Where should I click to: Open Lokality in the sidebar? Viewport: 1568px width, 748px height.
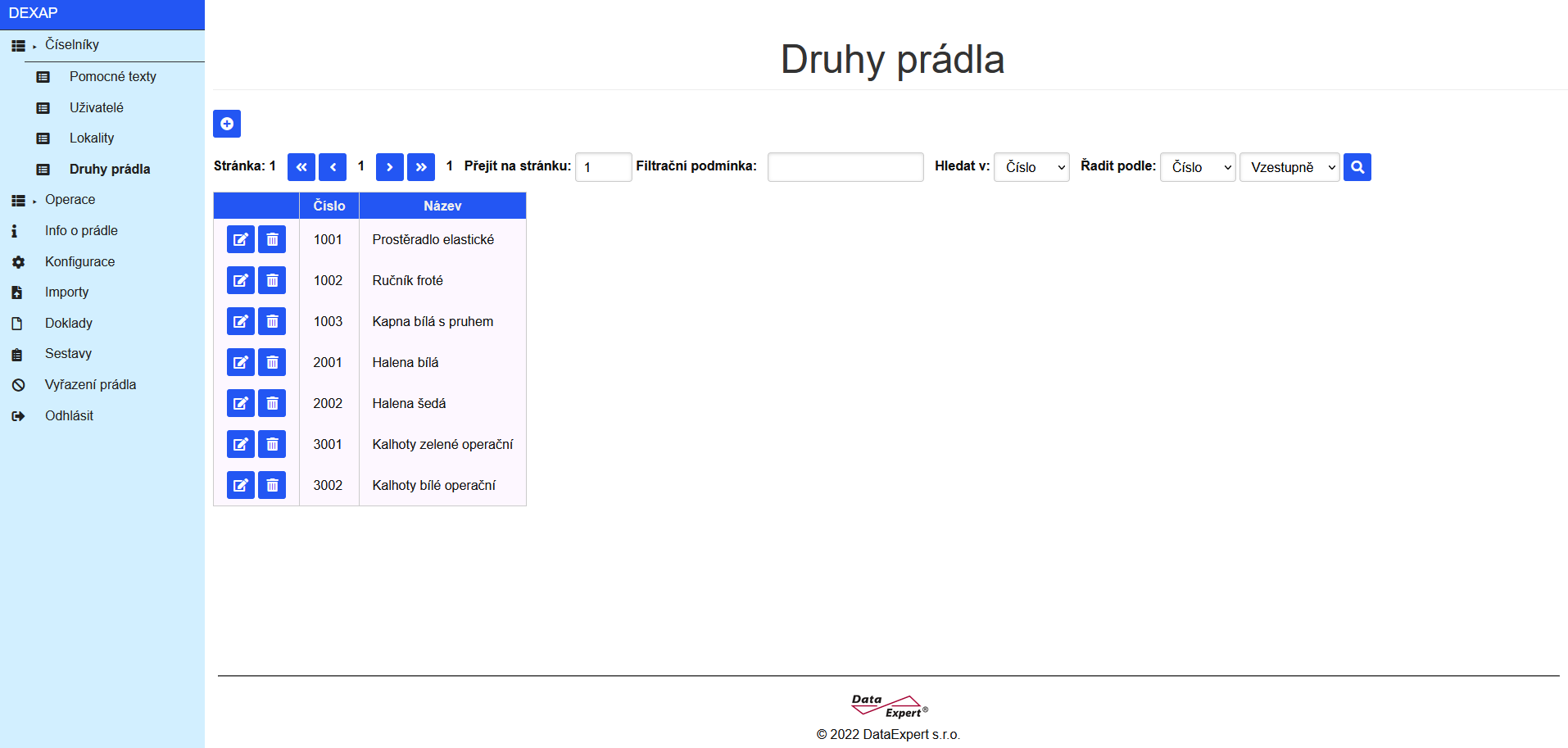[92, 138]
